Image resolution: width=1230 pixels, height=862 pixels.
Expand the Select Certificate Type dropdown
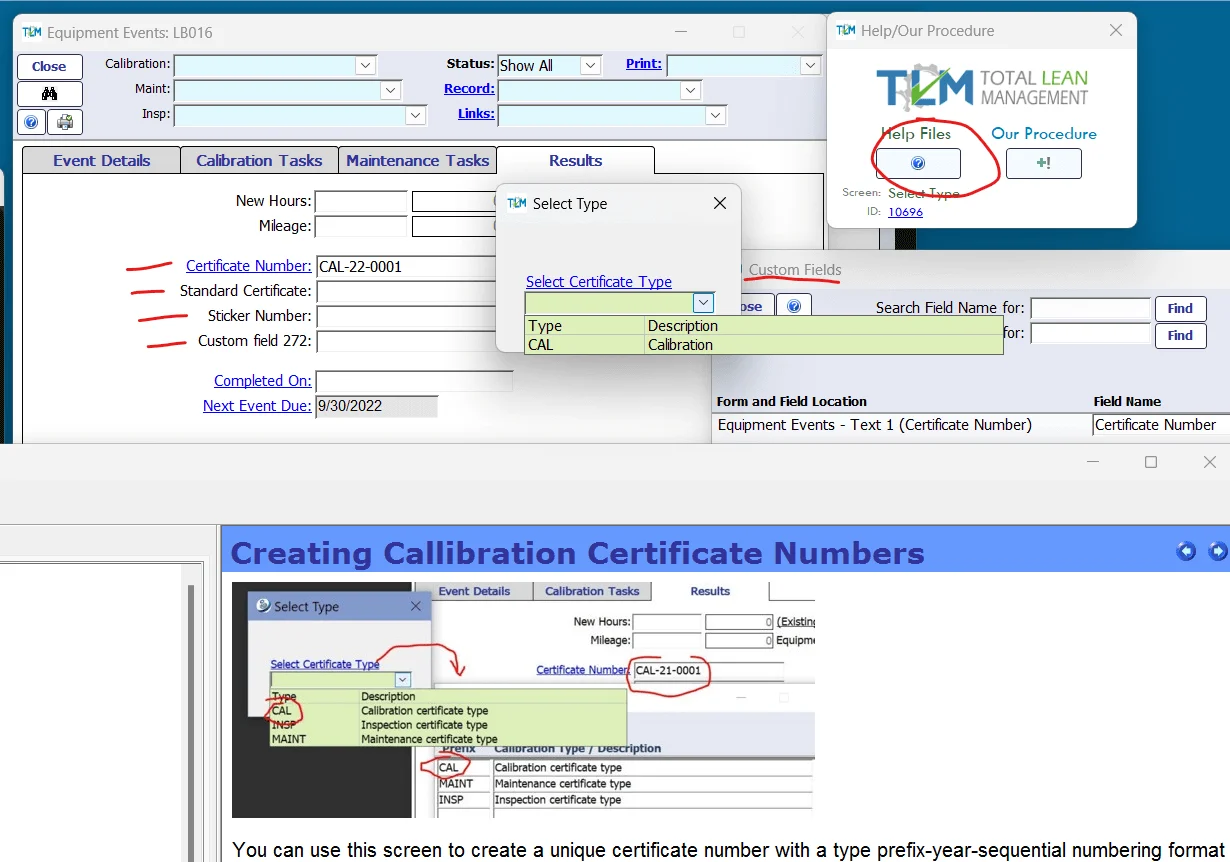click(703, 303)
